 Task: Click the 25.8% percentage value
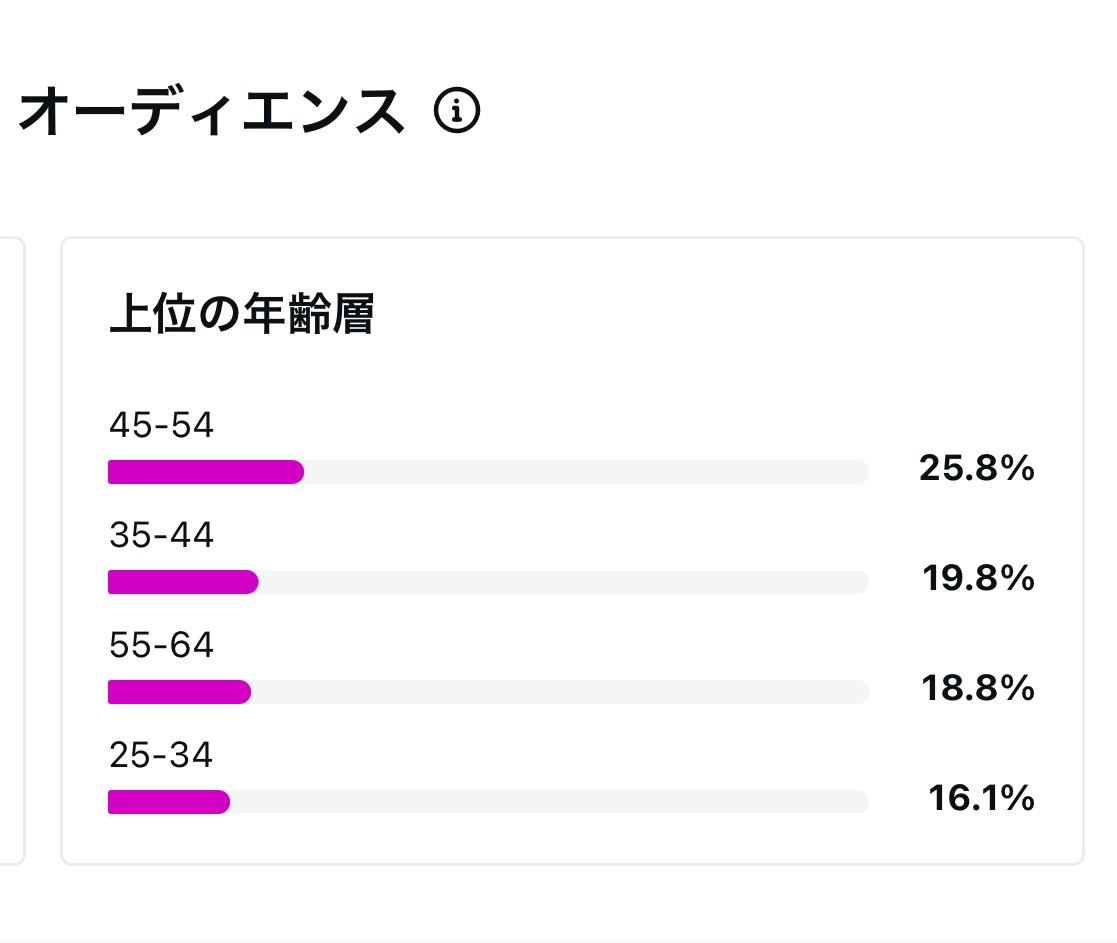pos(976,468)
